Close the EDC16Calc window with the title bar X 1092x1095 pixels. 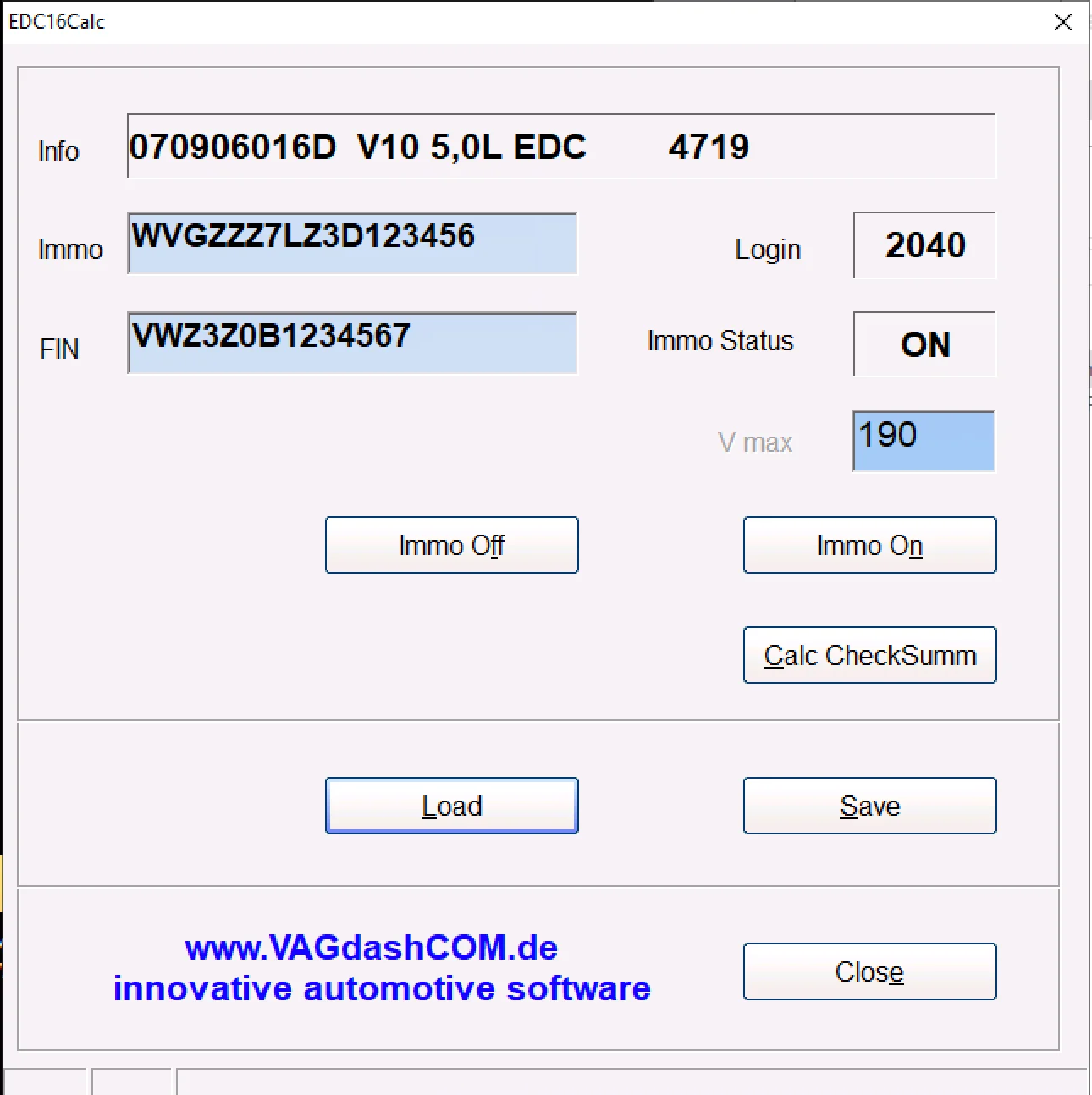pos(1063,22)
